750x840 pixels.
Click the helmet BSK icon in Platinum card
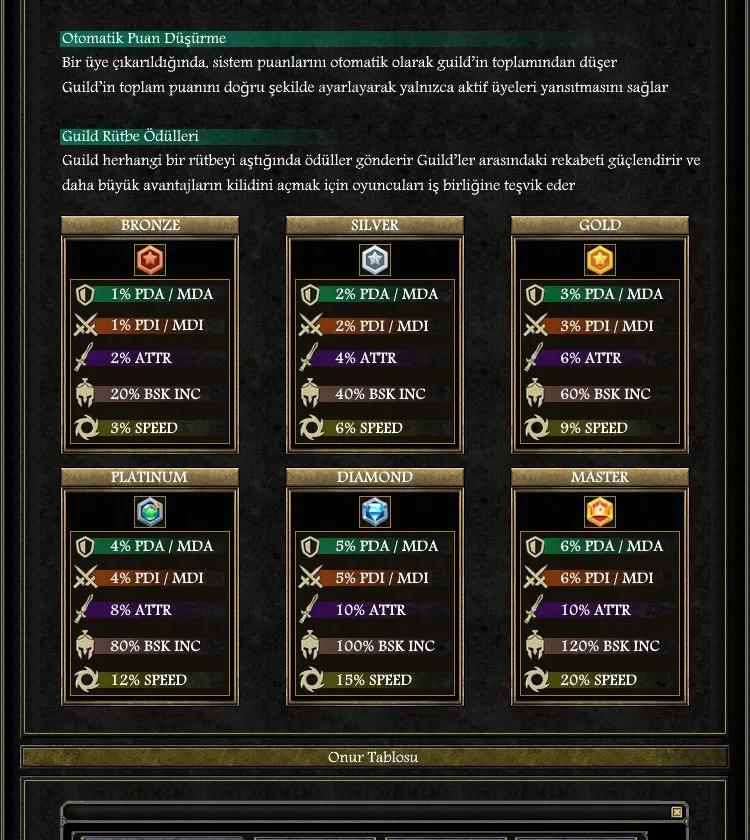click(87, 645)
